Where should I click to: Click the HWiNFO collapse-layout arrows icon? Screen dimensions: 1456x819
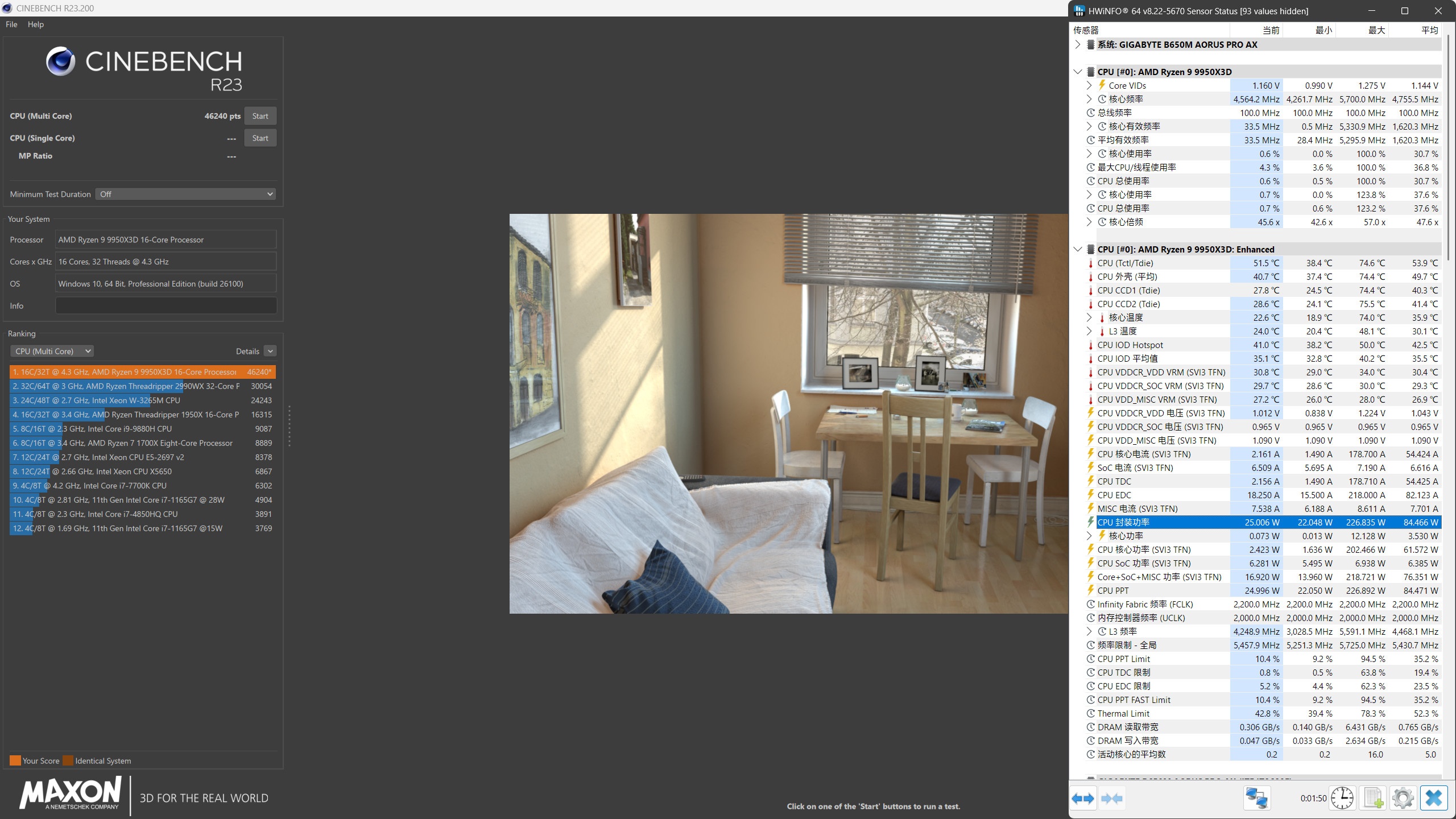(1112, 799)
